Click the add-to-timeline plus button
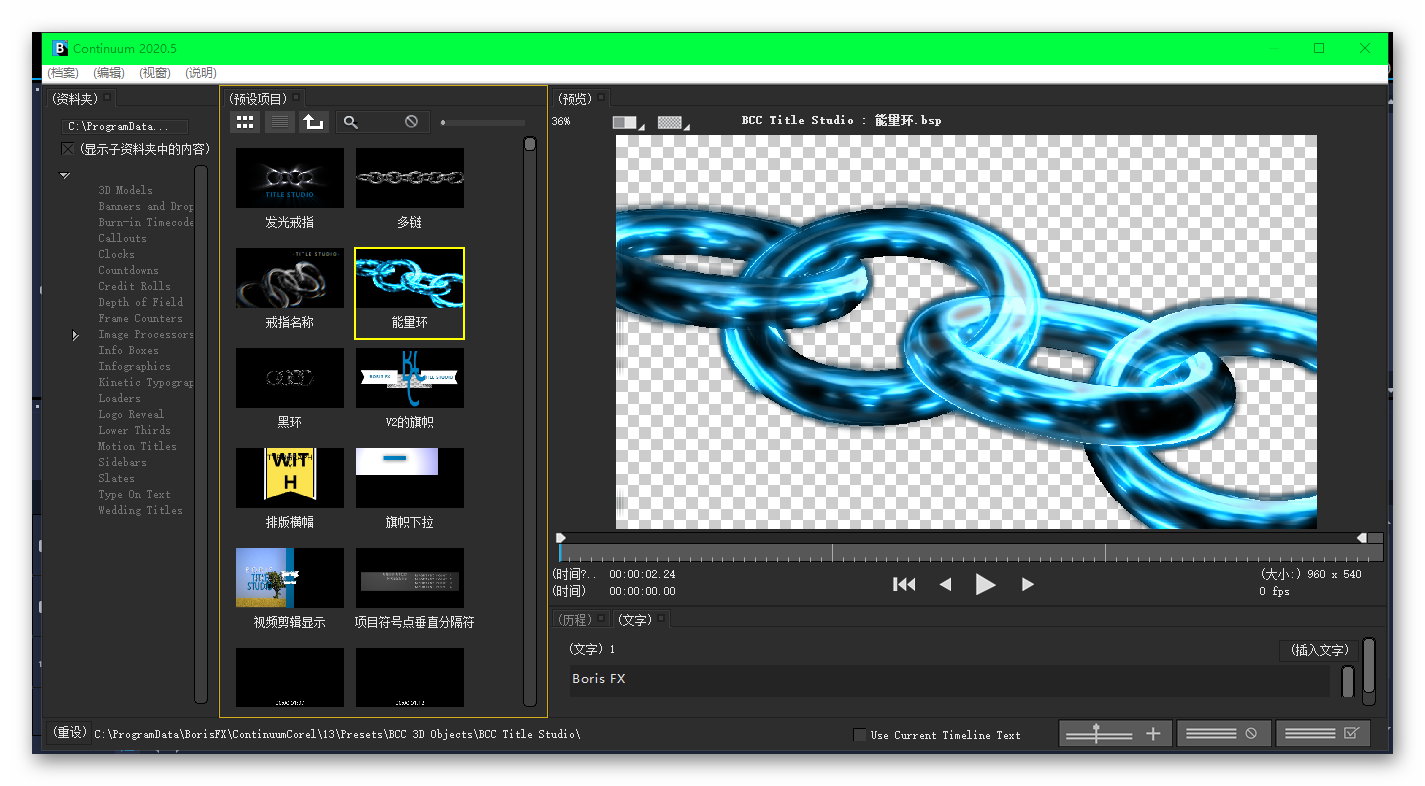This screenshot has height=786, width=1425. click(1115, 734)
